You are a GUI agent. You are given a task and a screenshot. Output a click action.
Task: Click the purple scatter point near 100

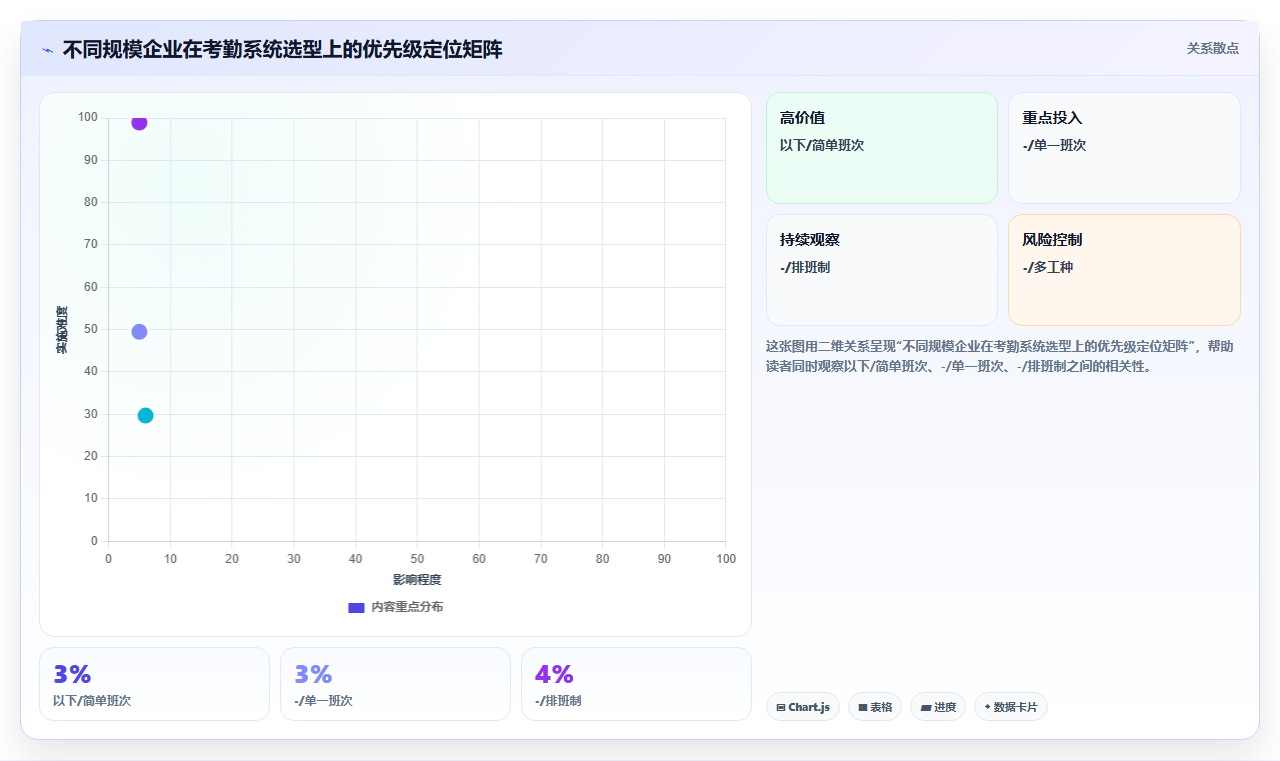pos(139,122)
